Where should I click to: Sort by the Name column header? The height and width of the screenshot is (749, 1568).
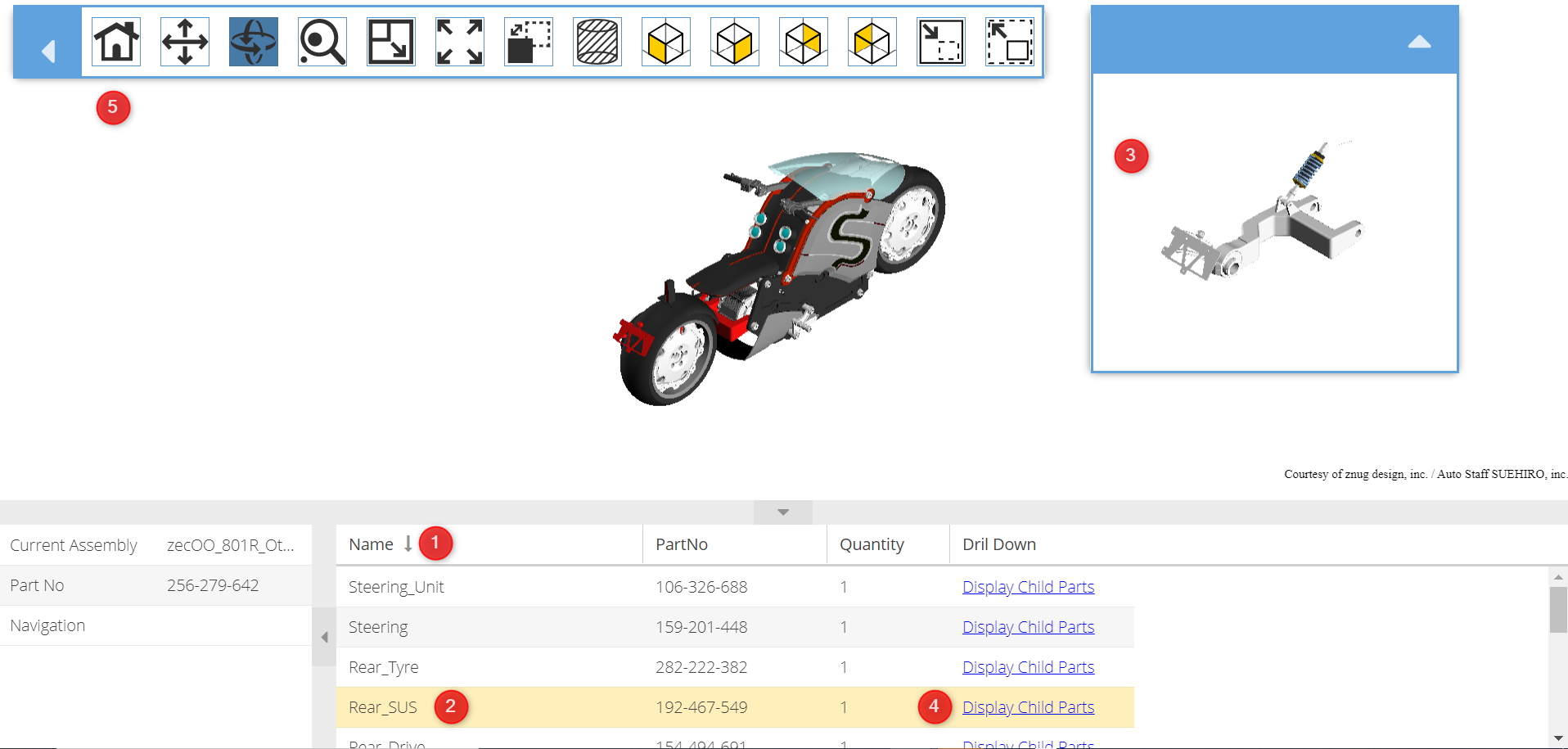(372, 544)
